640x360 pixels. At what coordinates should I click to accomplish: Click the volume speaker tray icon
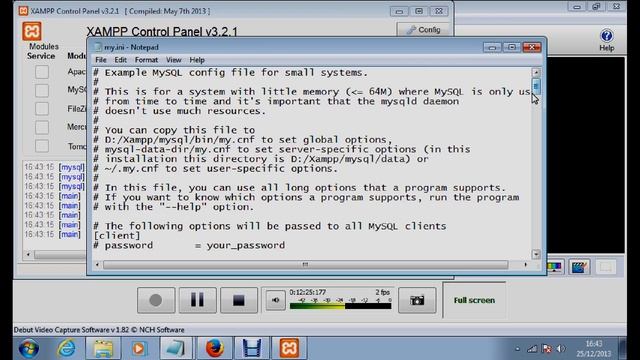tap(561, 349)
